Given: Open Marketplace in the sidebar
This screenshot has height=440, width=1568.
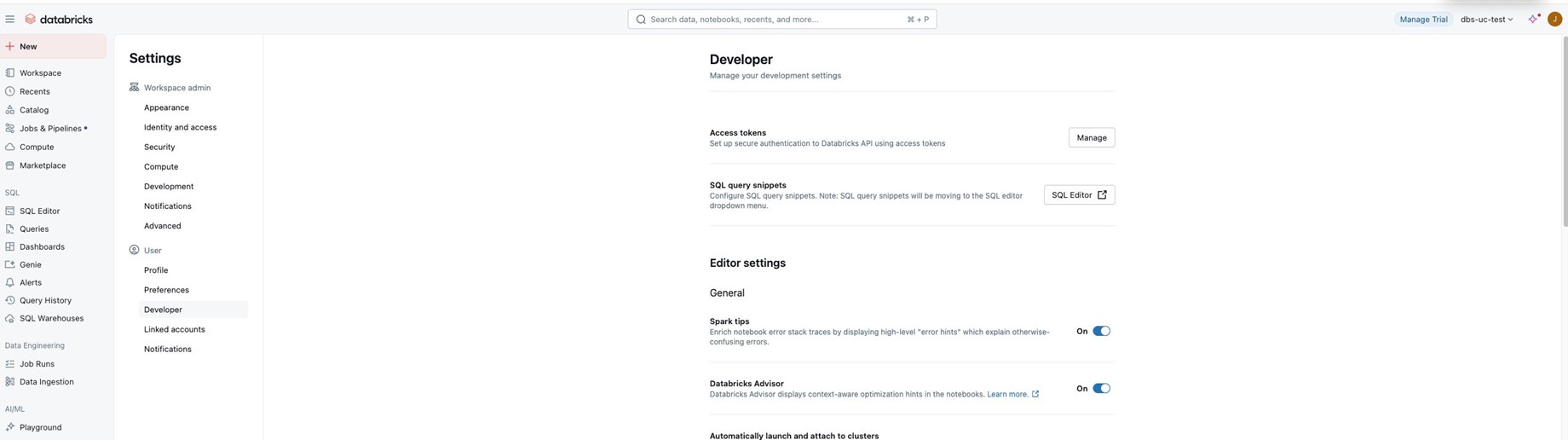Looking at the screenshot, I should (x=43, y=165).
